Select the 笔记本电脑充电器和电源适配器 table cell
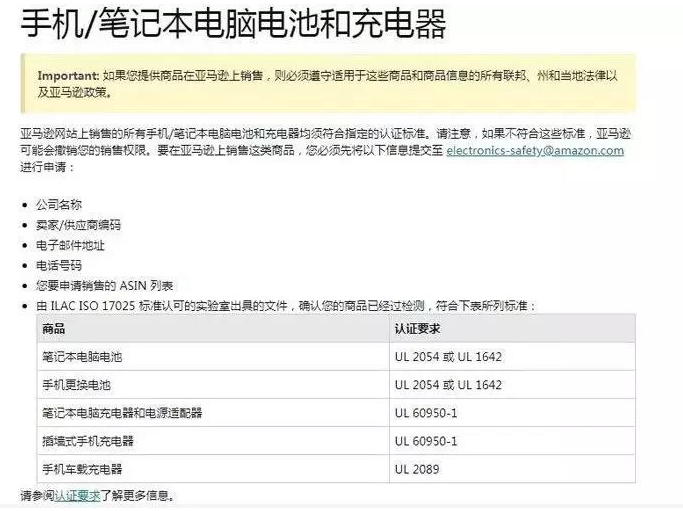This screenshot has width=683, height=511. point(122,412)
